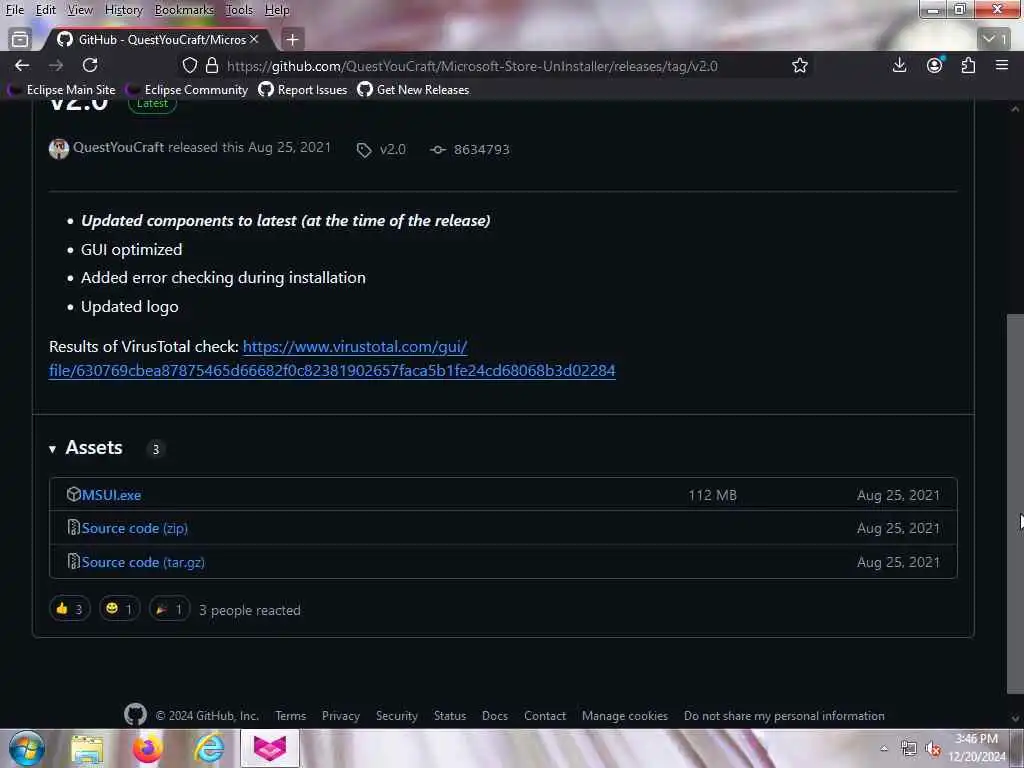This screenshot has height=768, width=1024.
Task: Open the File menu
Action: pos(14,10)
